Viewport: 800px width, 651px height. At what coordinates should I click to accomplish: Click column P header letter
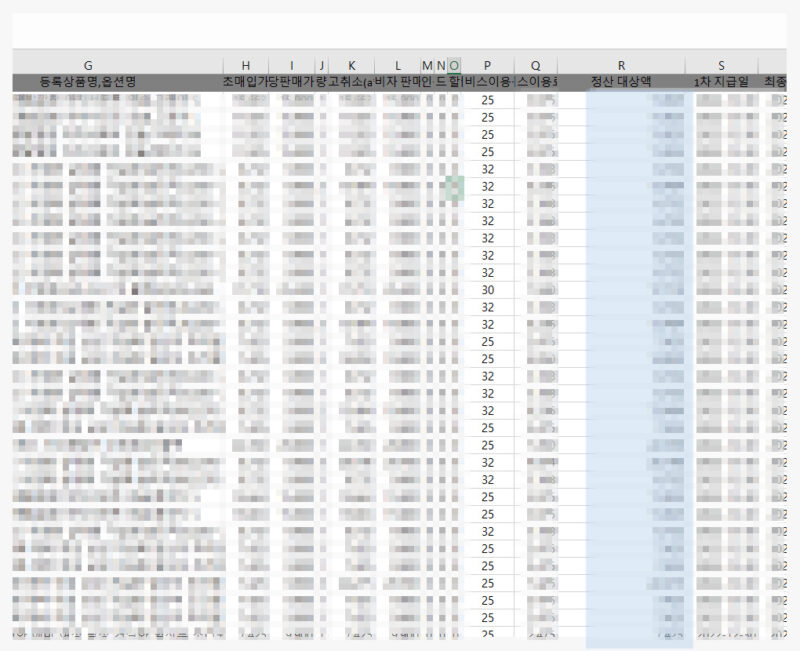pos(488,65)
